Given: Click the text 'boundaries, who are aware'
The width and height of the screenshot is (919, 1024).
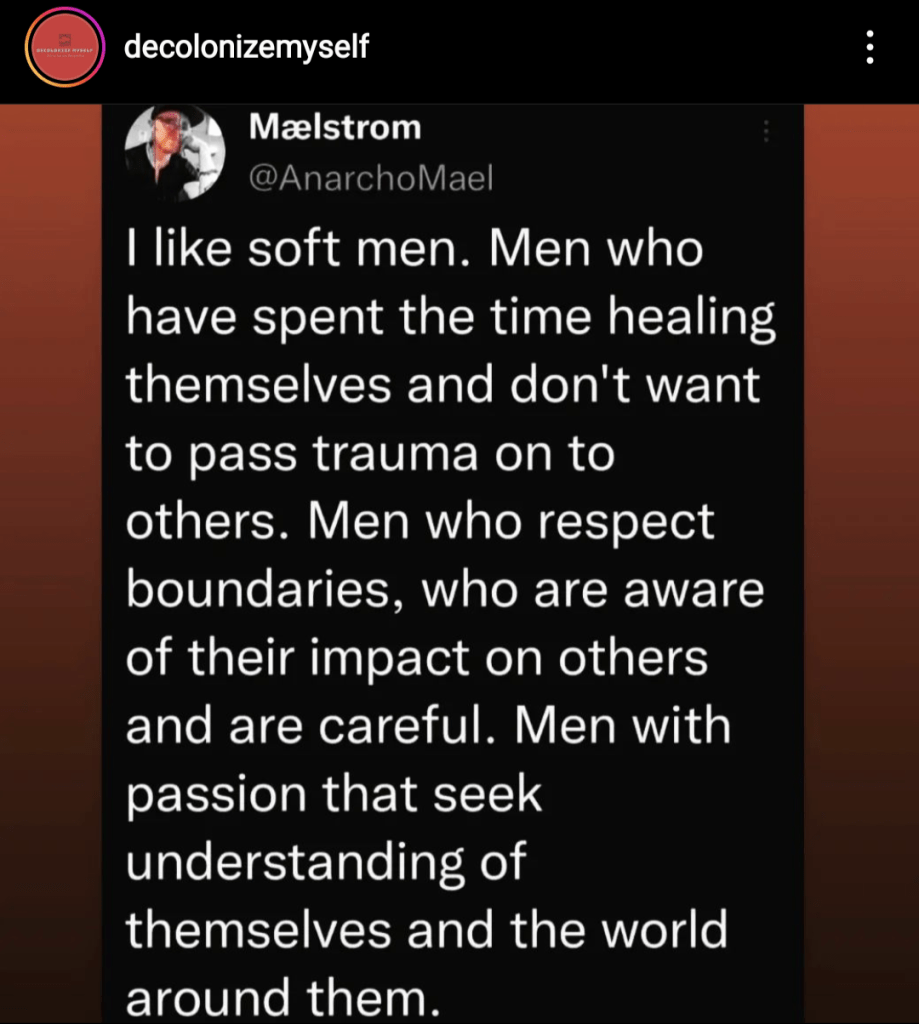Looking at the screenshot, I should pyautogui.click(x=445, y=589).
